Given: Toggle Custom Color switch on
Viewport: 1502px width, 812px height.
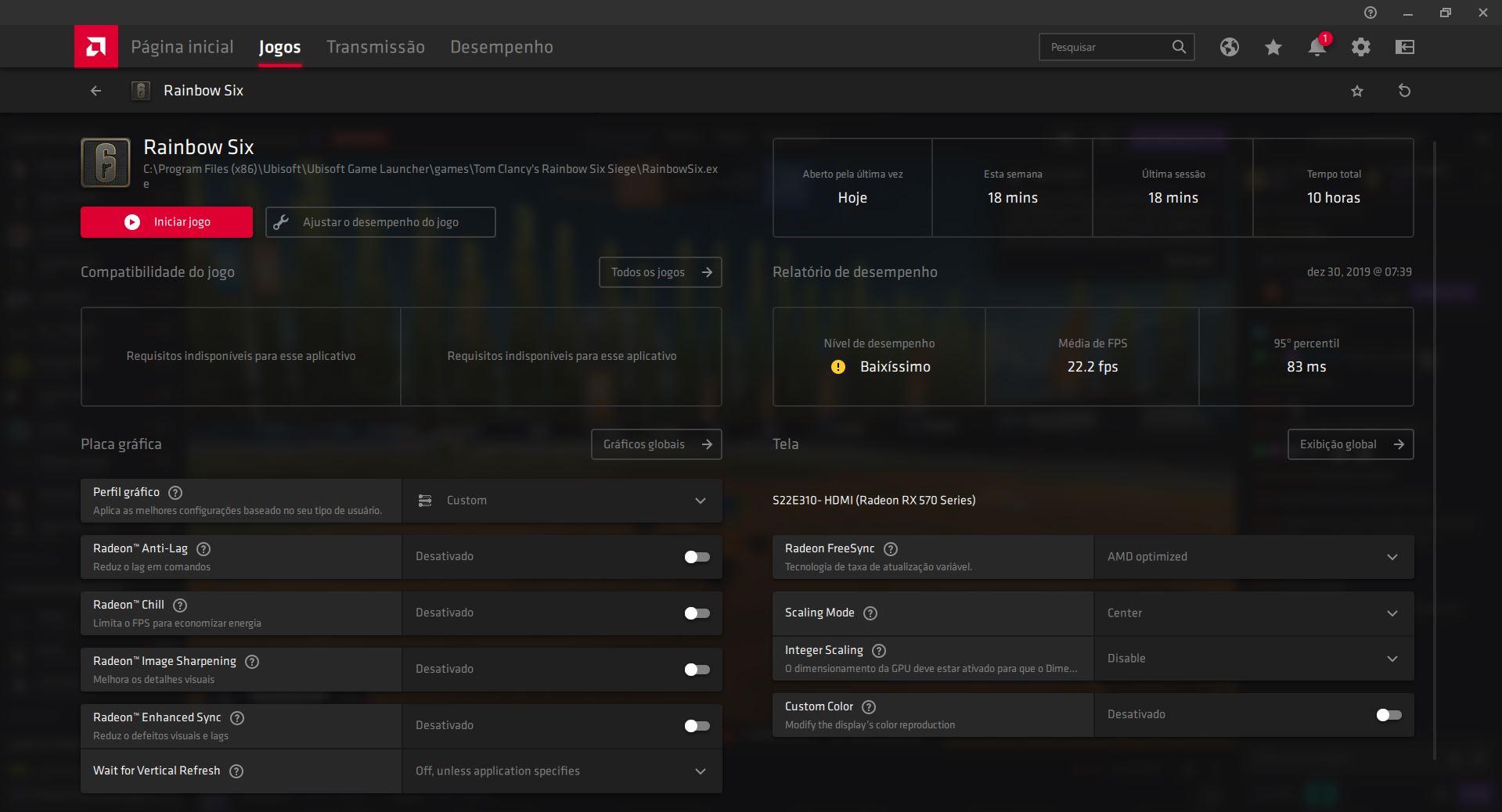Looking at the screenshot, I should pyautogui.click(x=1388, y=715).
